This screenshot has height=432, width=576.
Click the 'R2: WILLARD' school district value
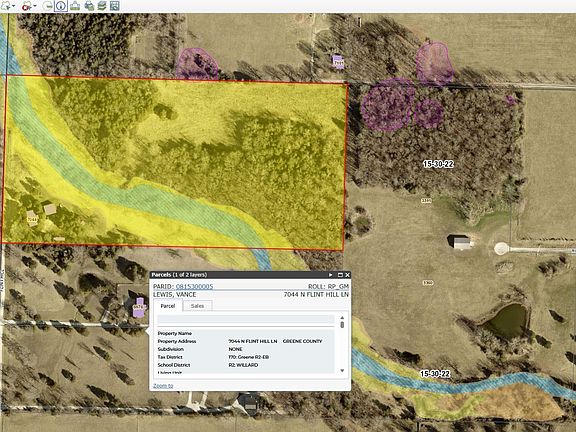click(x=243, y=365)
